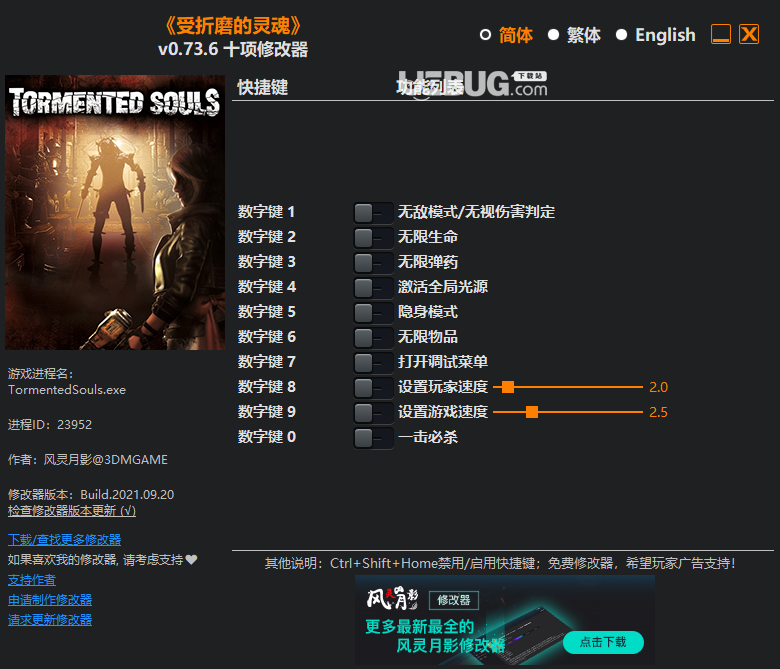Click 数字键 8 hotkey label

[x=267, y=386]
